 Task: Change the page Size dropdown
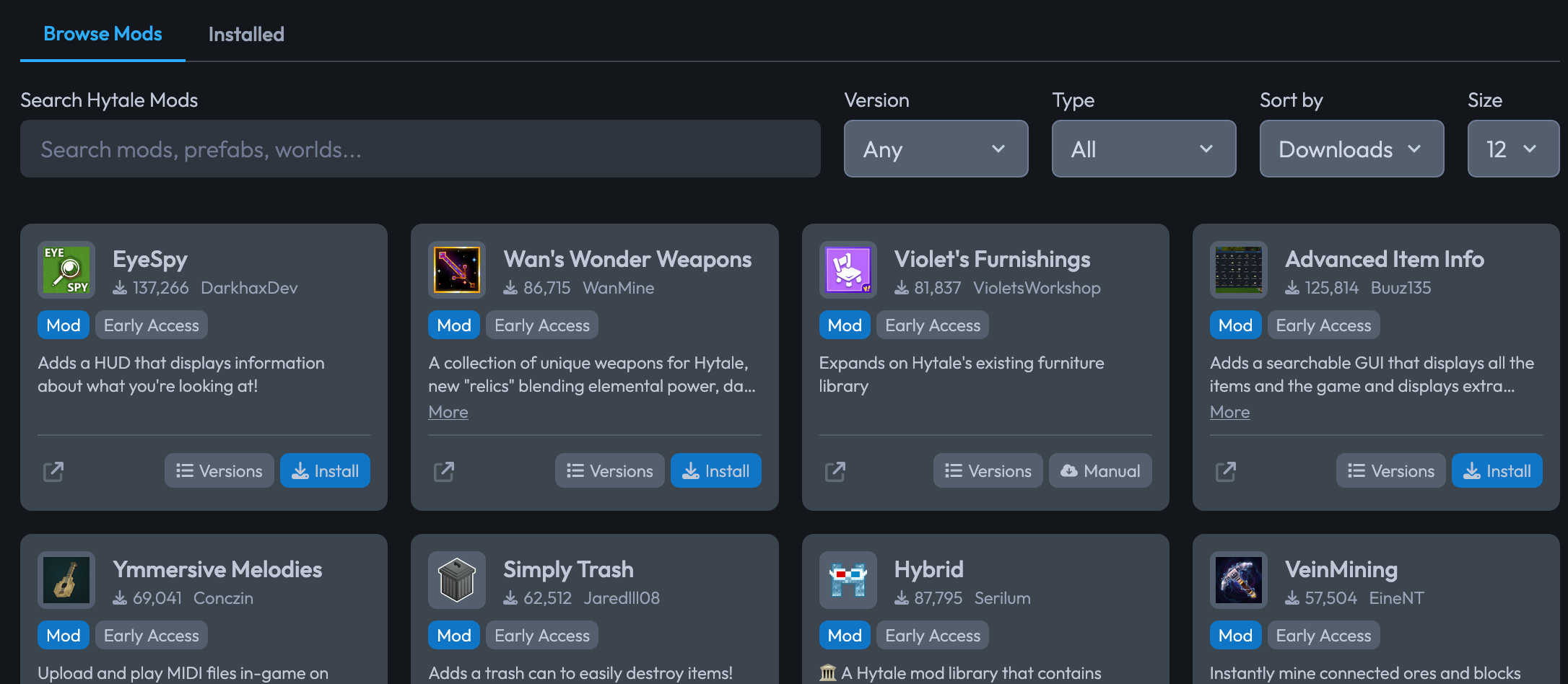(1513, 149)
